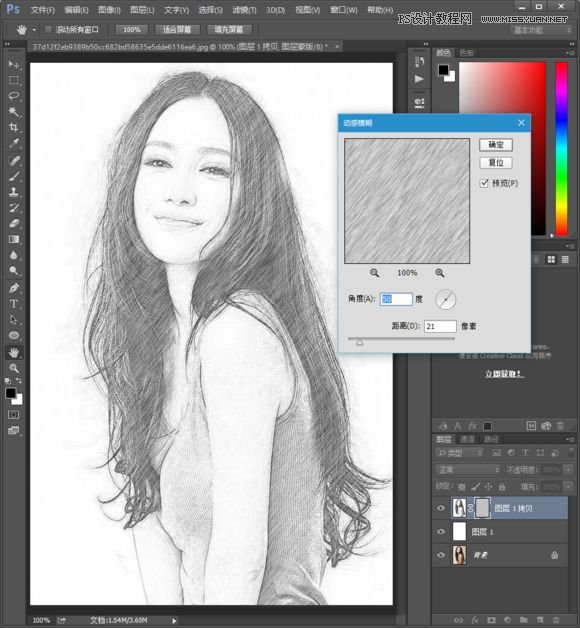Open the Hand tool preset picker arrow
The width and height of the screenshot is (580, 628).
(x=34, y=30)
